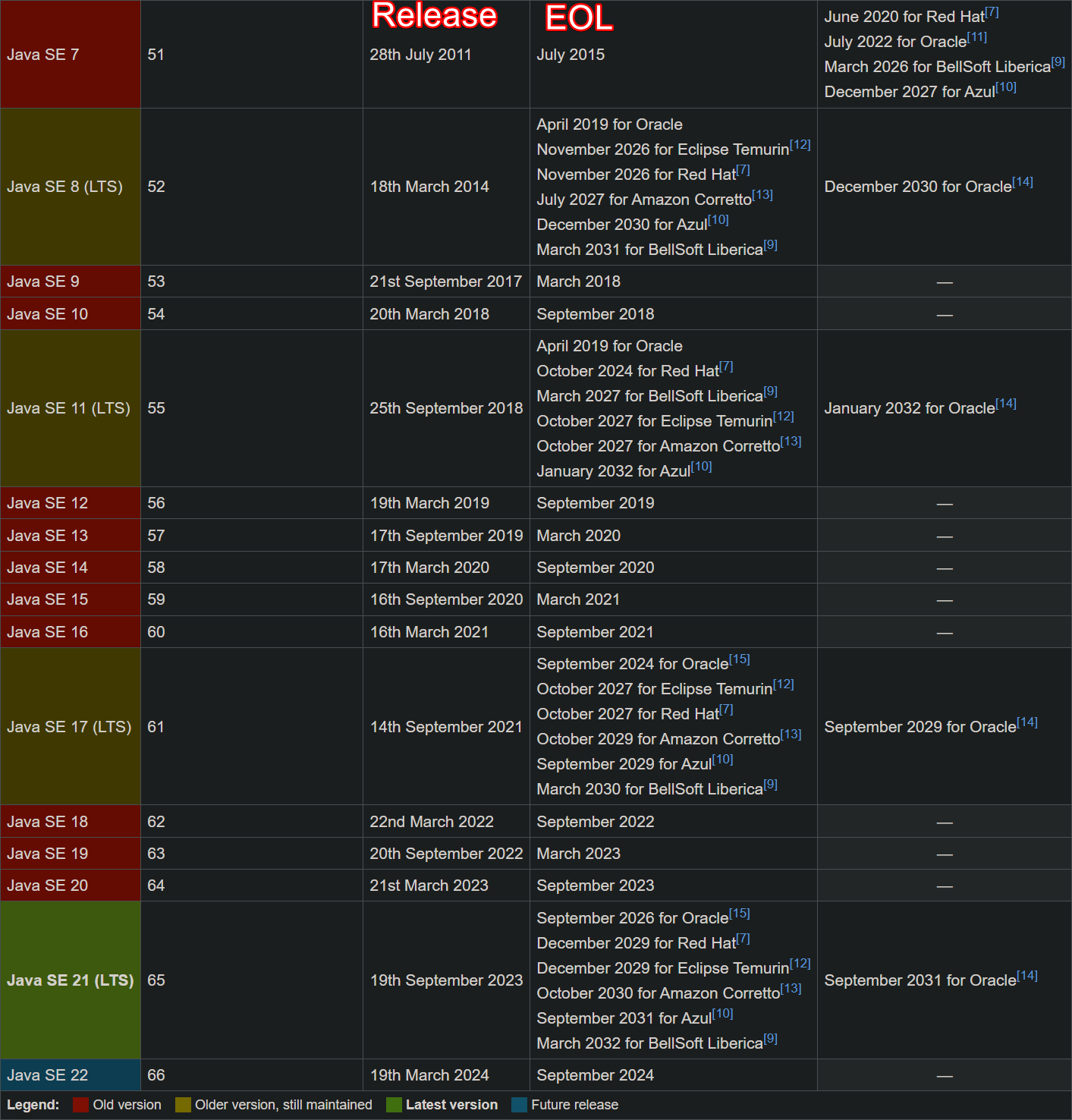The height and width of the screenshot is (1120, 1072).
Task: Open citation [11] beside July 2022 for Oracle
Action: click(x=977, y=37)
